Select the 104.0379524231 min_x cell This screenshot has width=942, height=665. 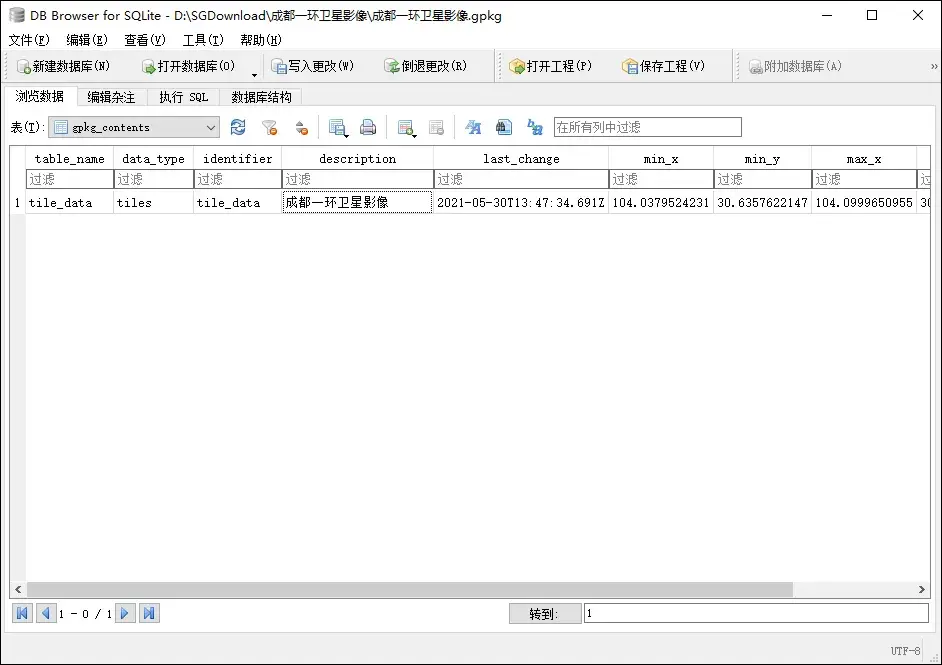pyautogui.click(x=661, y=202)
